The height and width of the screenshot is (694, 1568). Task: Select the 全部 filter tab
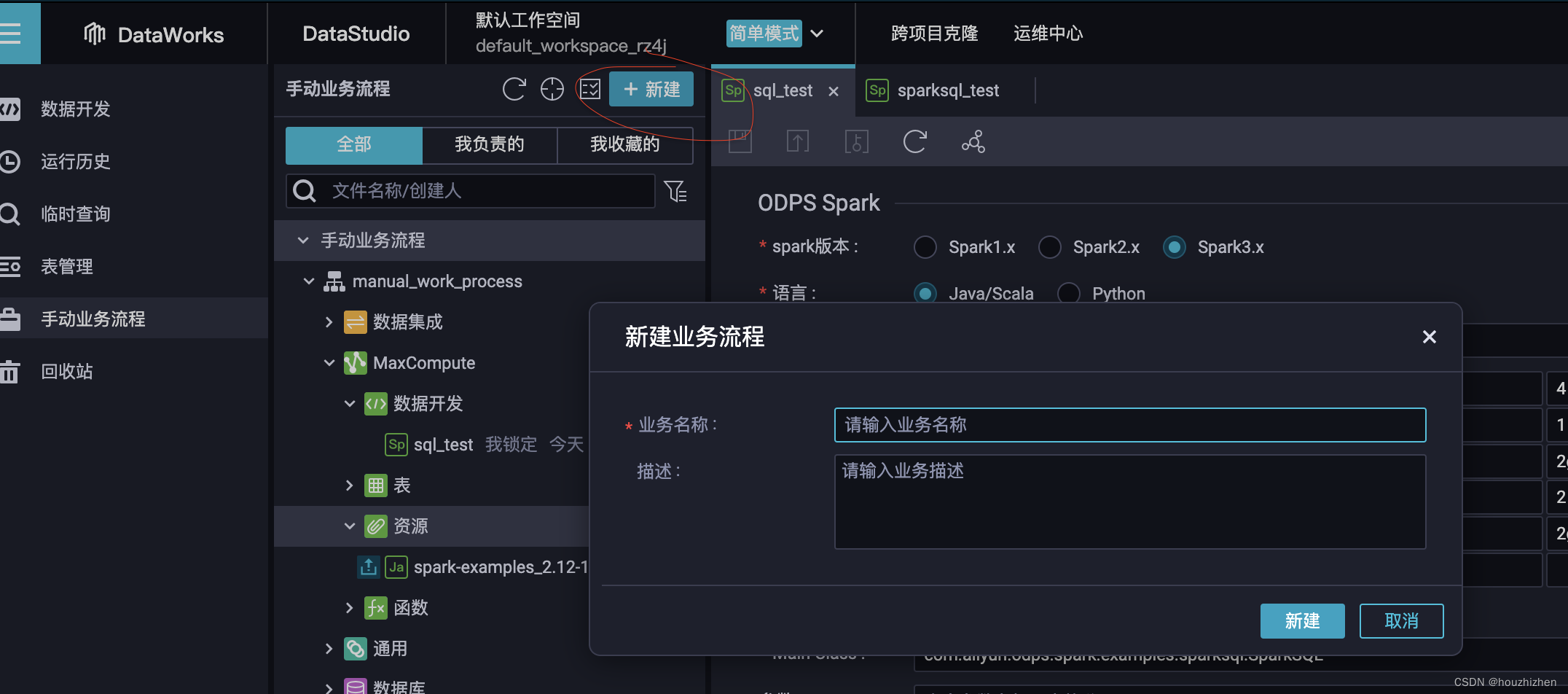click(x=354, y=144)
